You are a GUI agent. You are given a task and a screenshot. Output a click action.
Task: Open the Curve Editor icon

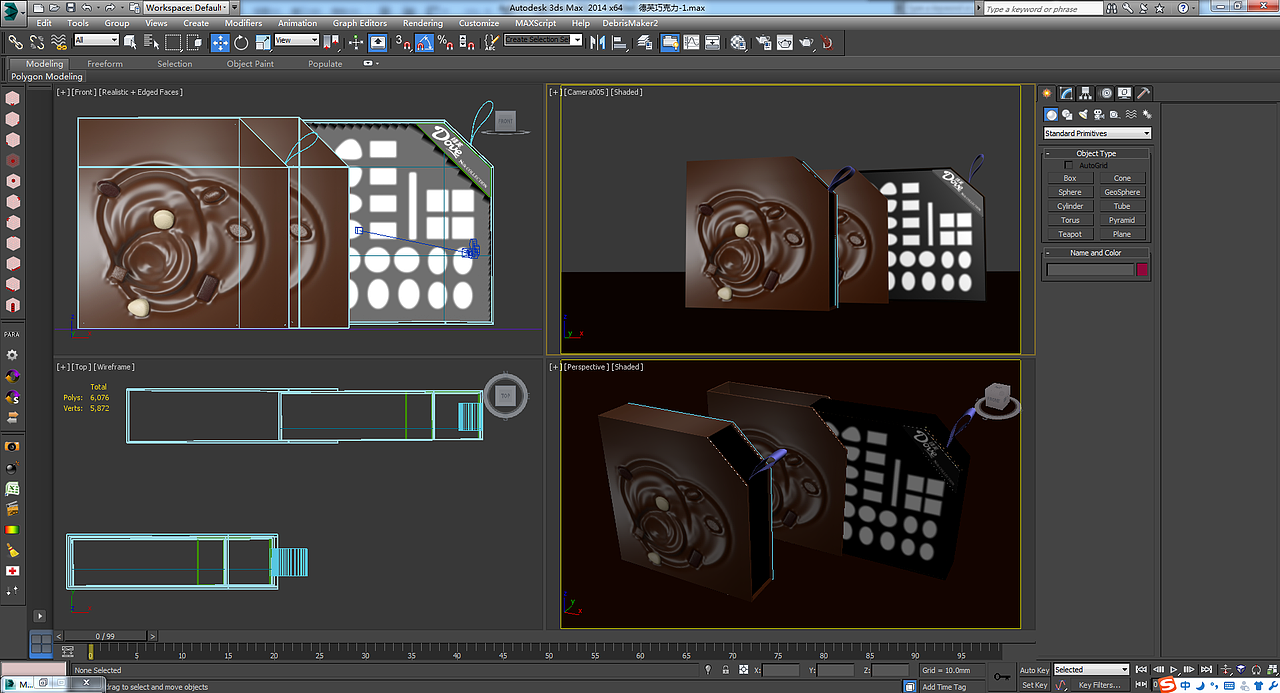[691, 42]
